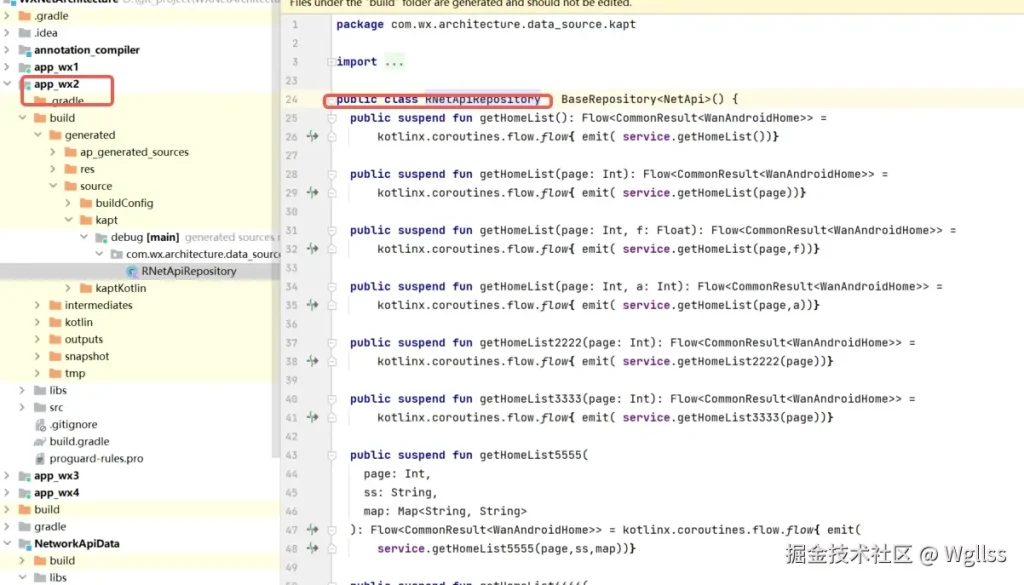
Task: Collapse the build folder under app_wx2
Action: 24,117
